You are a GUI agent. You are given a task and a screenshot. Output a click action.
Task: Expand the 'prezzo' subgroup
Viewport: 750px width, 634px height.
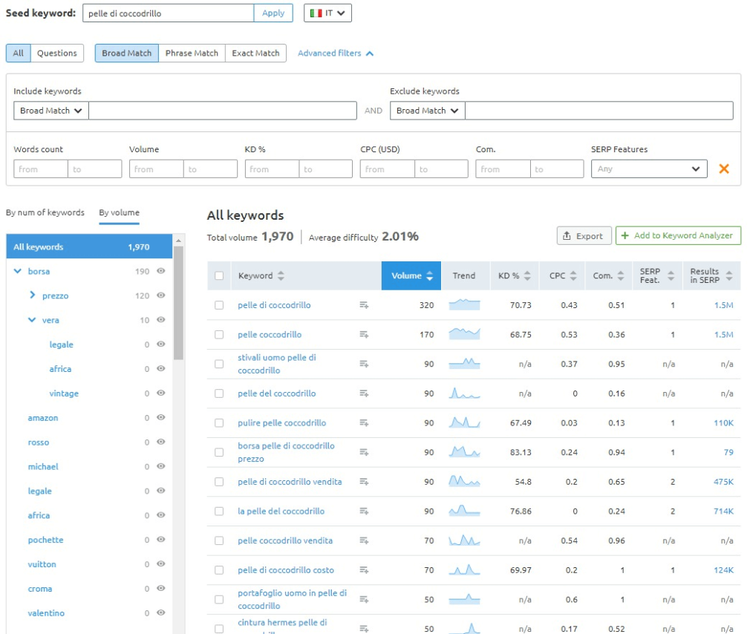click(32, 295)
